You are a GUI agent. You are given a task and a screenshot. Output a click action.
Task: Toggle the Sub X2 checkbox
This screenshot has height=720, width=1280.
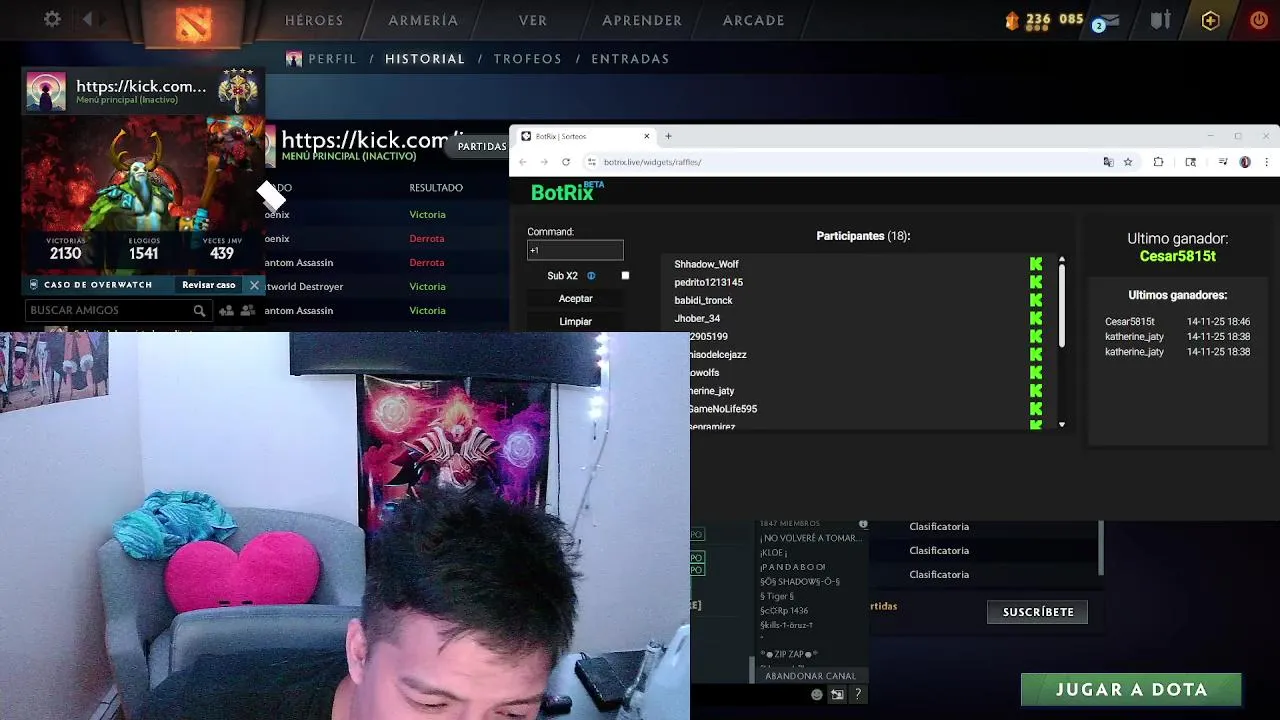pyautogui.click(x=625, y=276)
